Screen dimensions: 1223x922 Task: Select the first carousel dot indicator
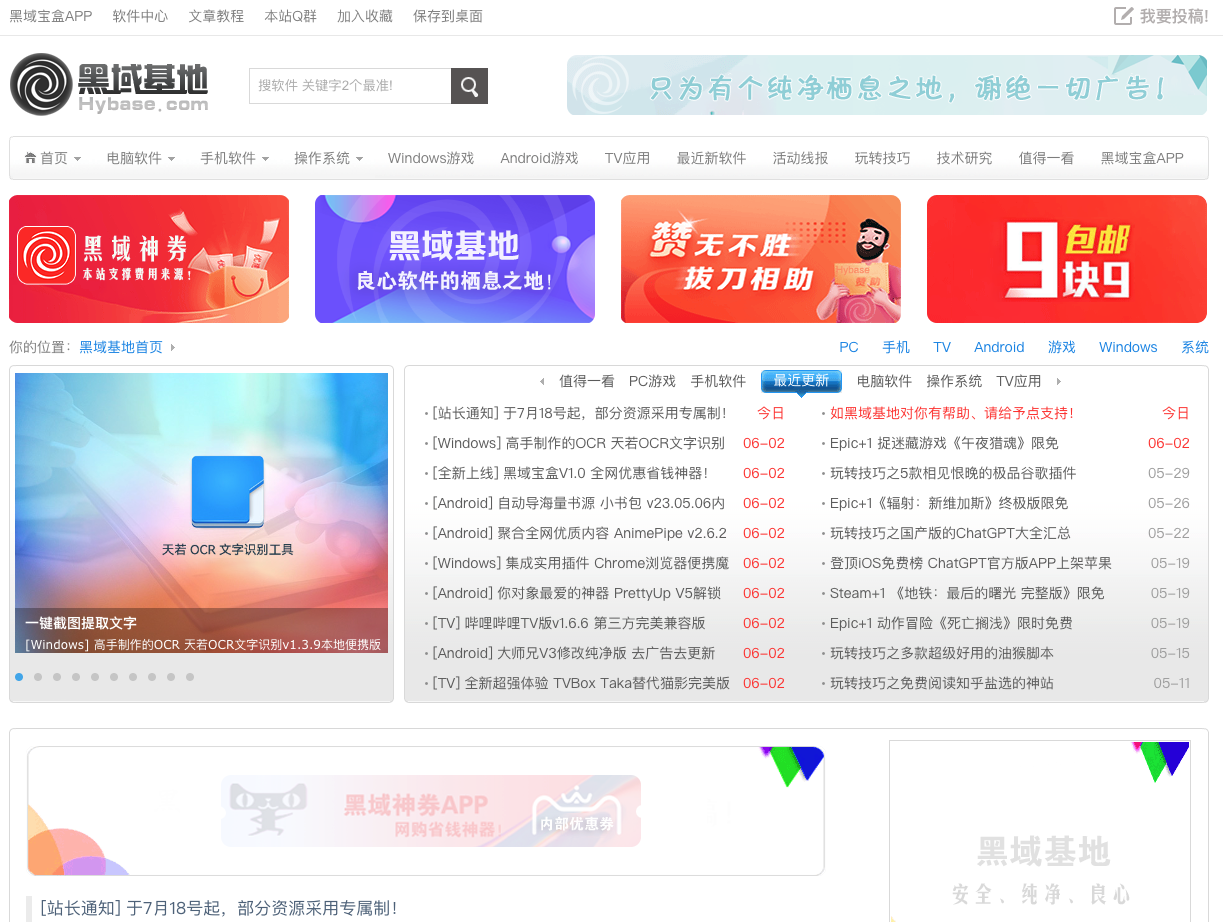click(x=19, y=677)
